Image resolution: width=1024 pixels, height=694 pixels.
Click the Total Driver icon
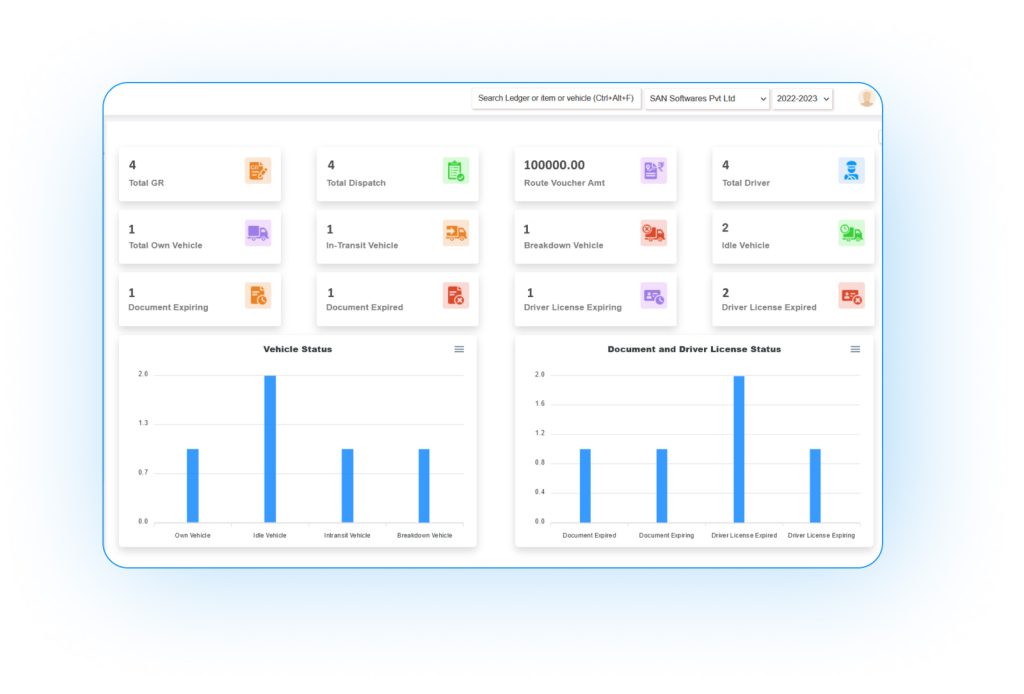tap(851, 170)
